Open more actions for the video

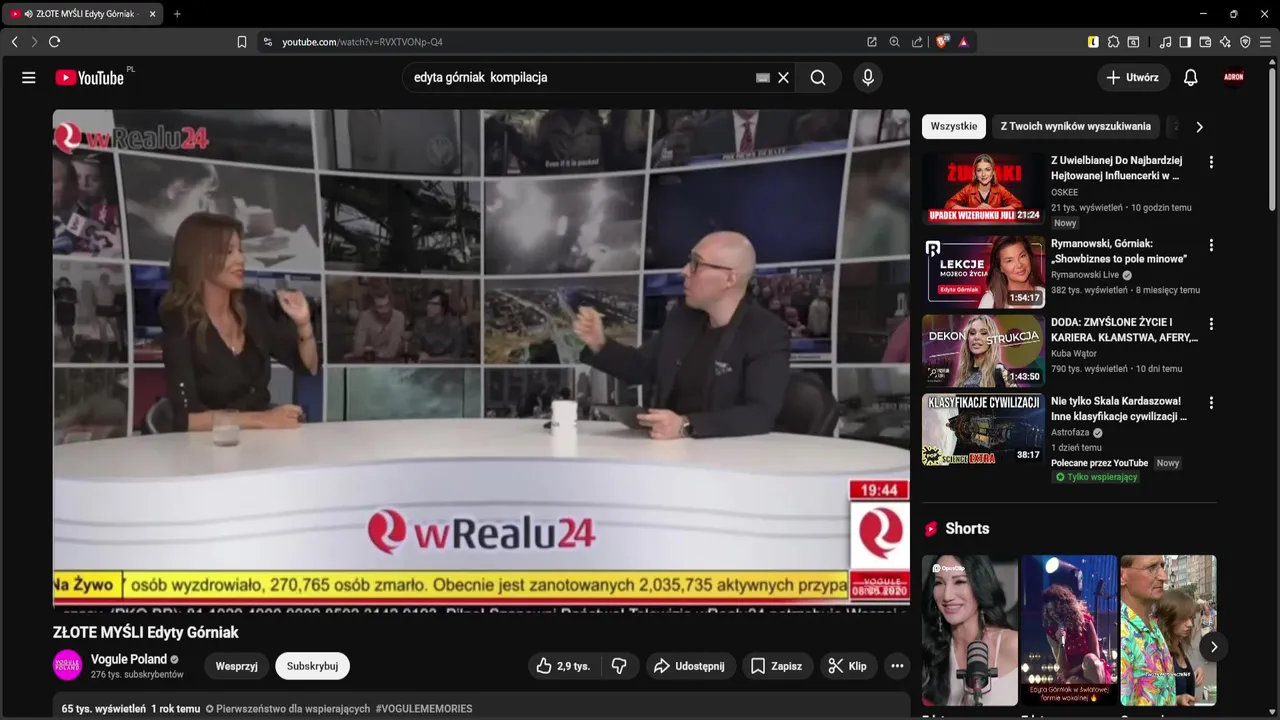(x=897, y=666)
